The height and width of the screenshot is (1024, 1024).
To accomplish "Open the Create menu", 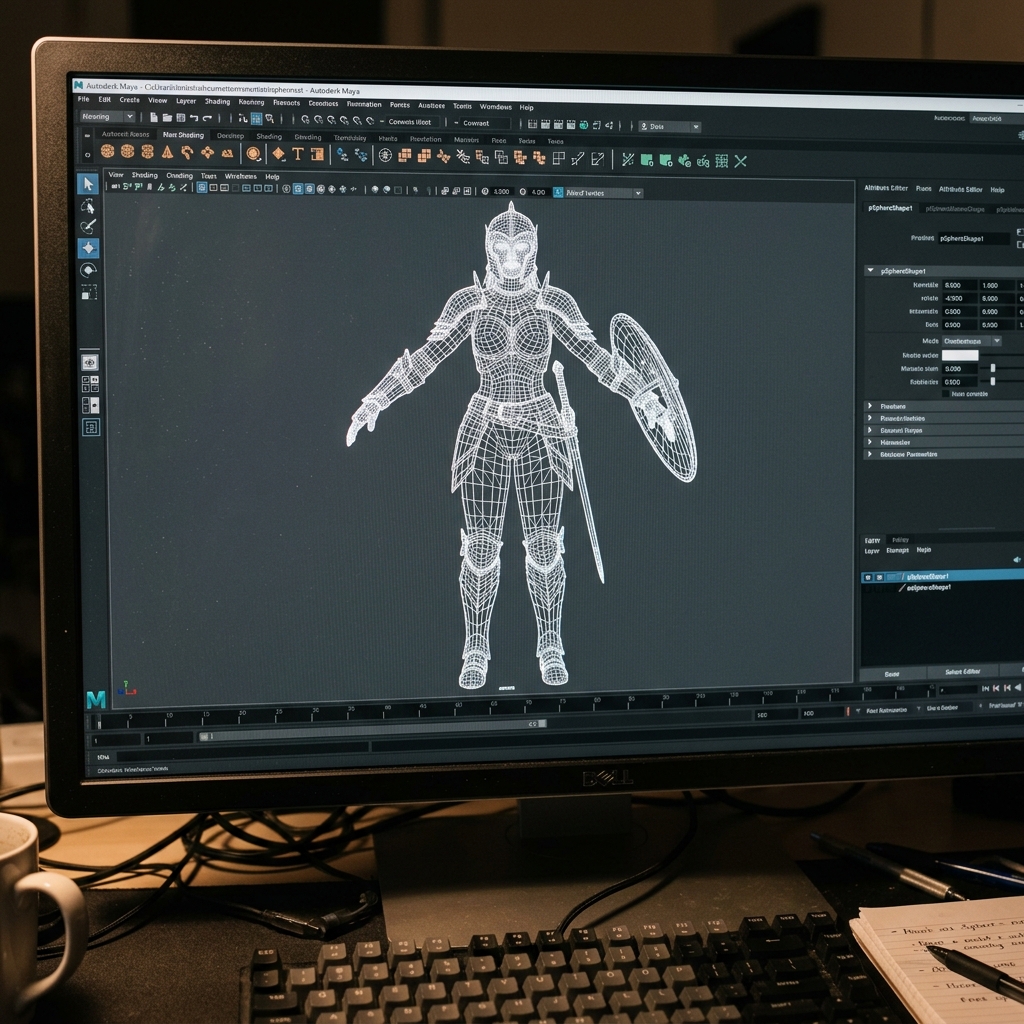I will point(129,100).
